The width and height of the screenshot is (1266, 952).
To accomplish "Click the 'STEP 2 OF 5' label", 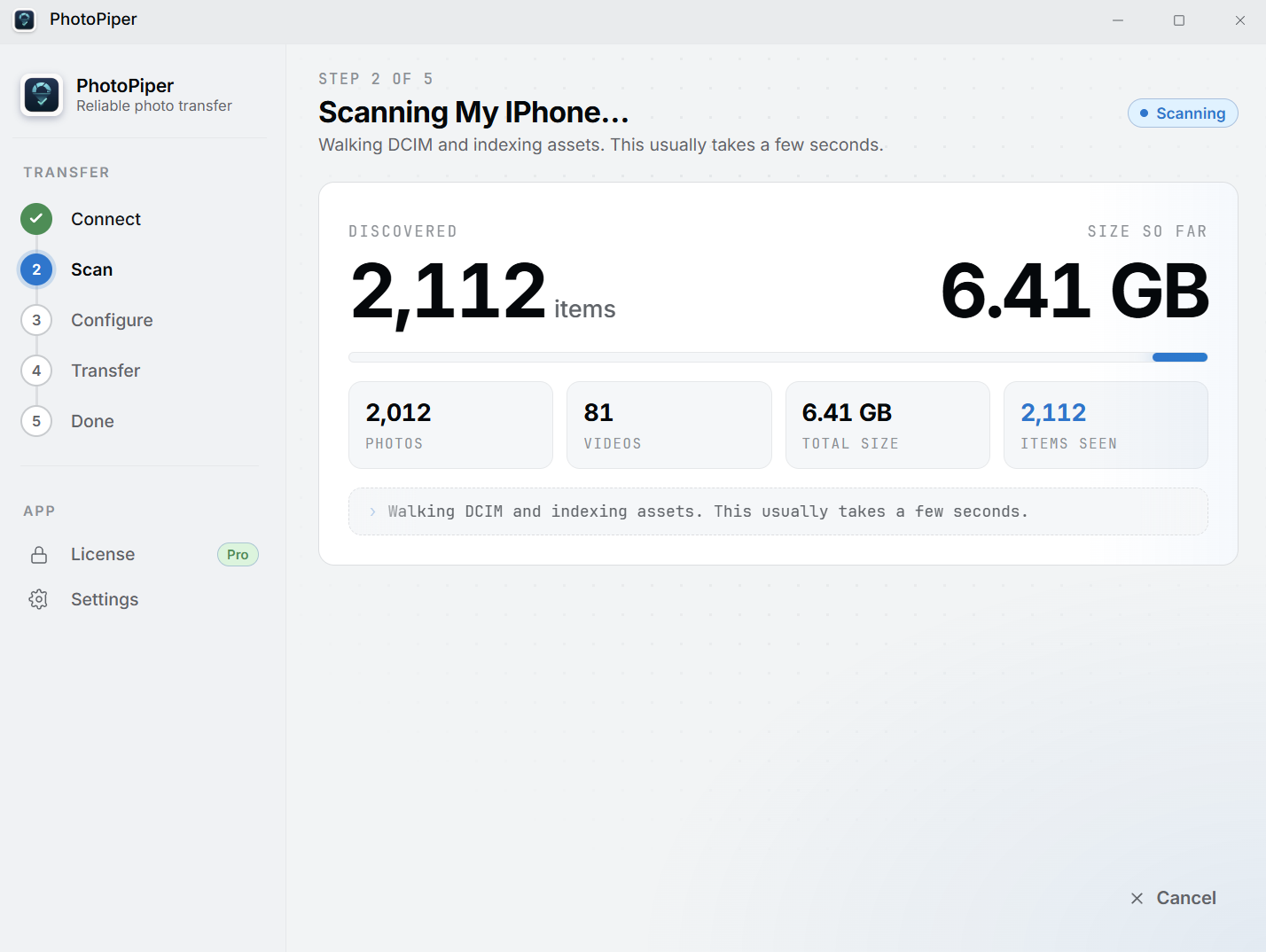I will [376, 79].
